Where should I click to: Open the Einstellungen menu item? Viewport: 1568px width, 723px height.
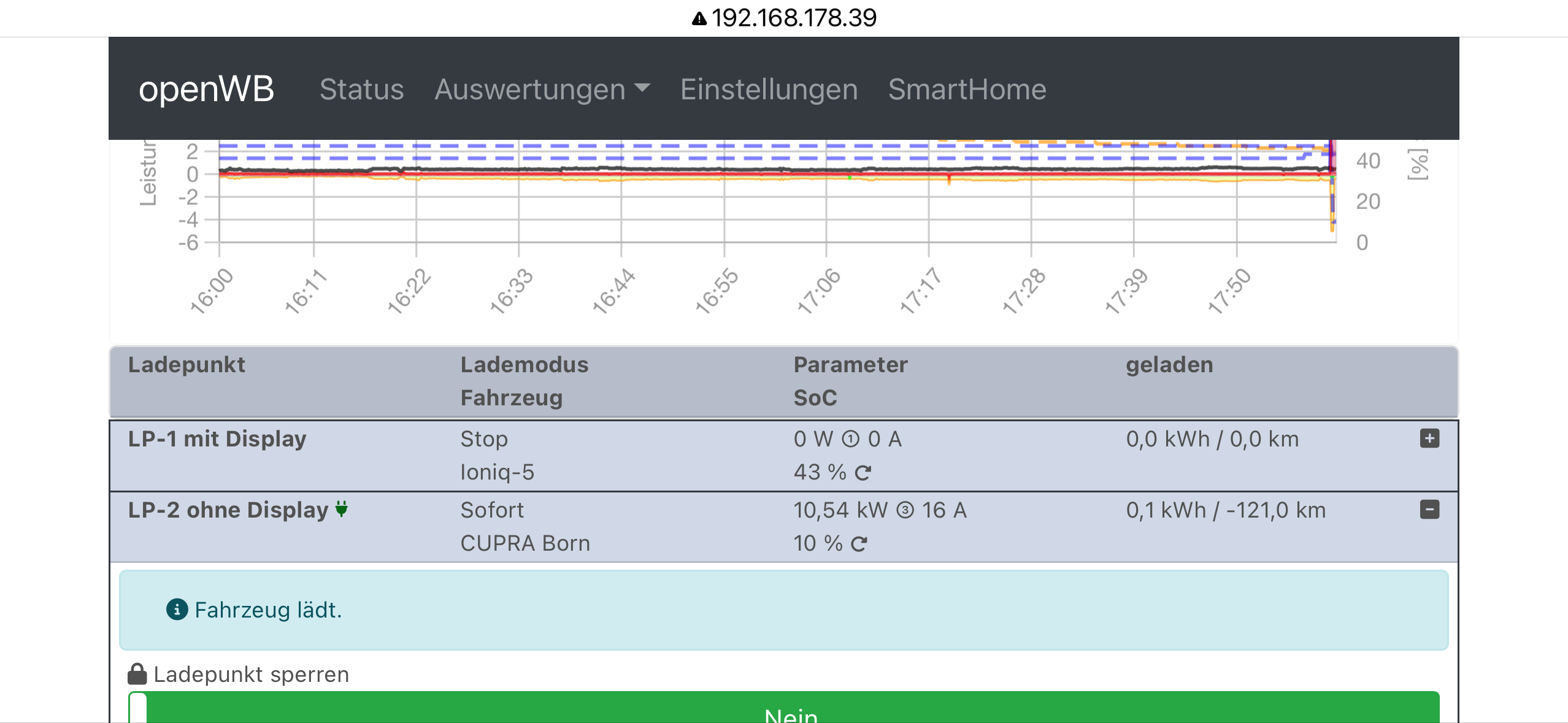coord(768,90)
